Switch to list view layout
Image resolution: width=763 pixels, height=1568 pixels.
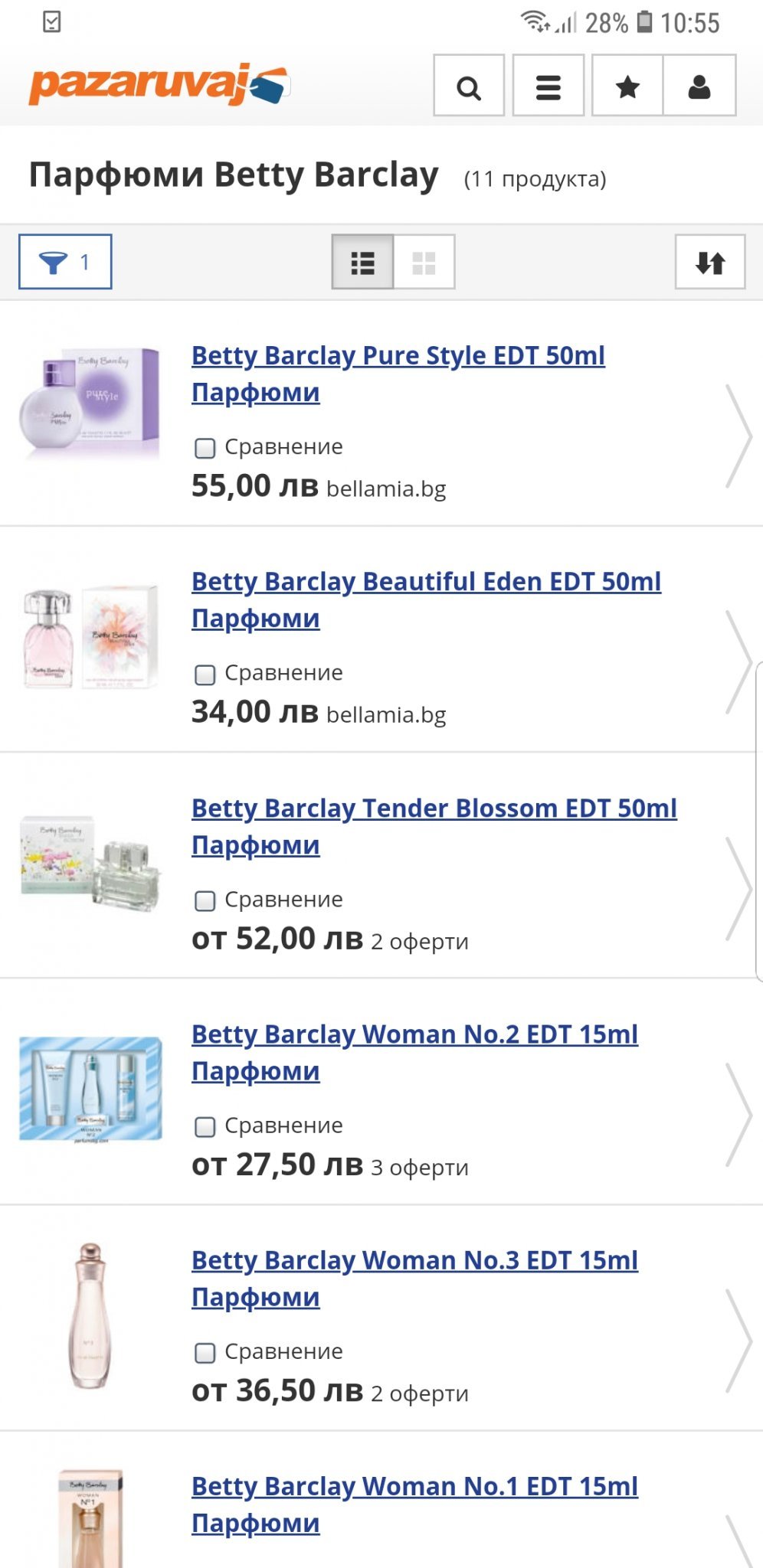tap(362, 262)
